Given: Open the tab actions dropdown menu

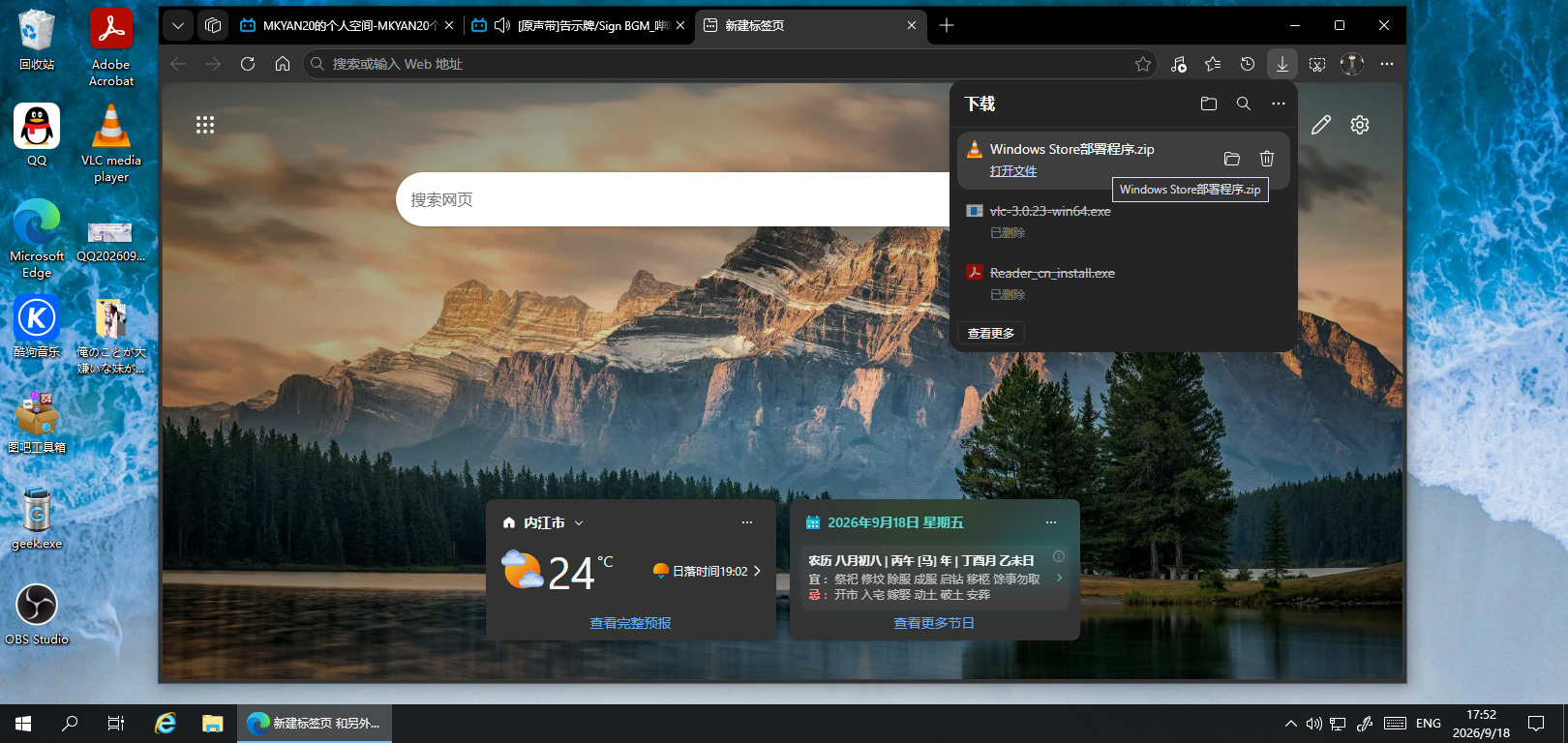Looking at the screenshot, I should point(178,26).
